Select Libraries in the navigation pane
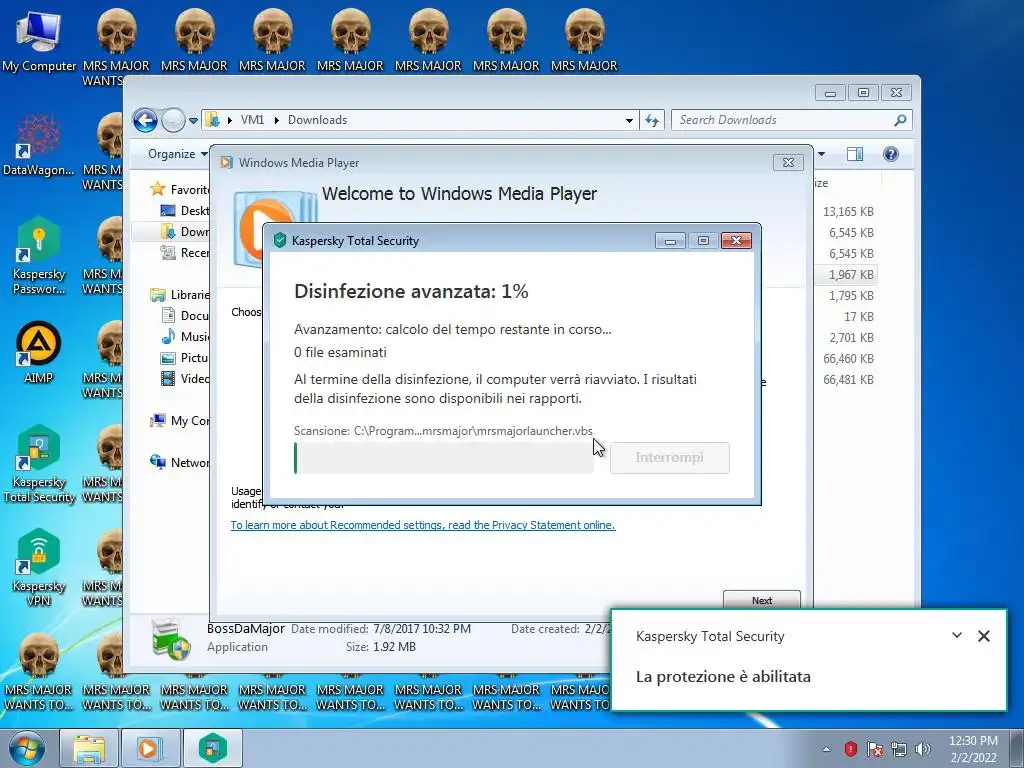This screenshot has width=1024, height=768. 180,295
